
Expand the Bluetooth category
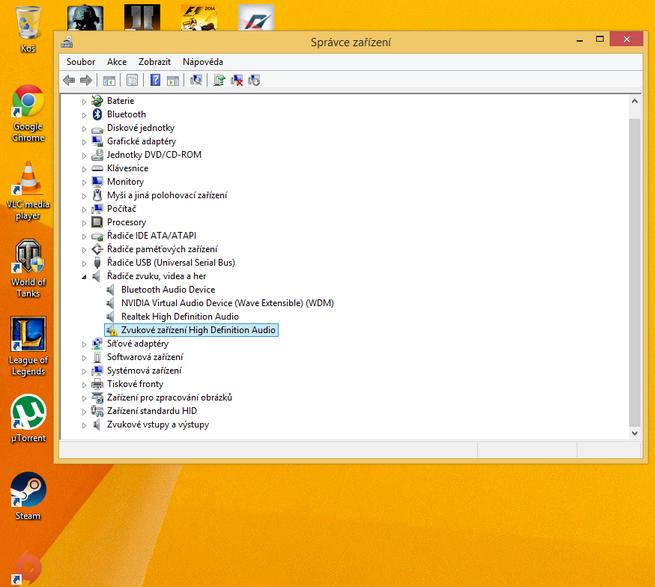[x=84, y=115]
